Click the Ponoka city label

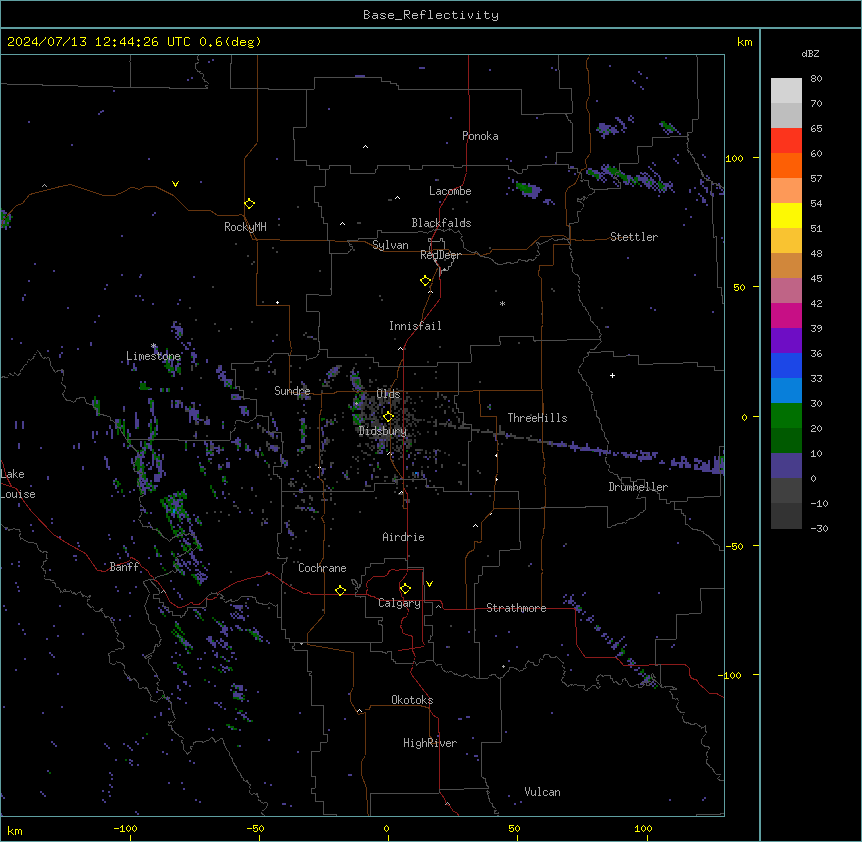[x=480, y=136]
